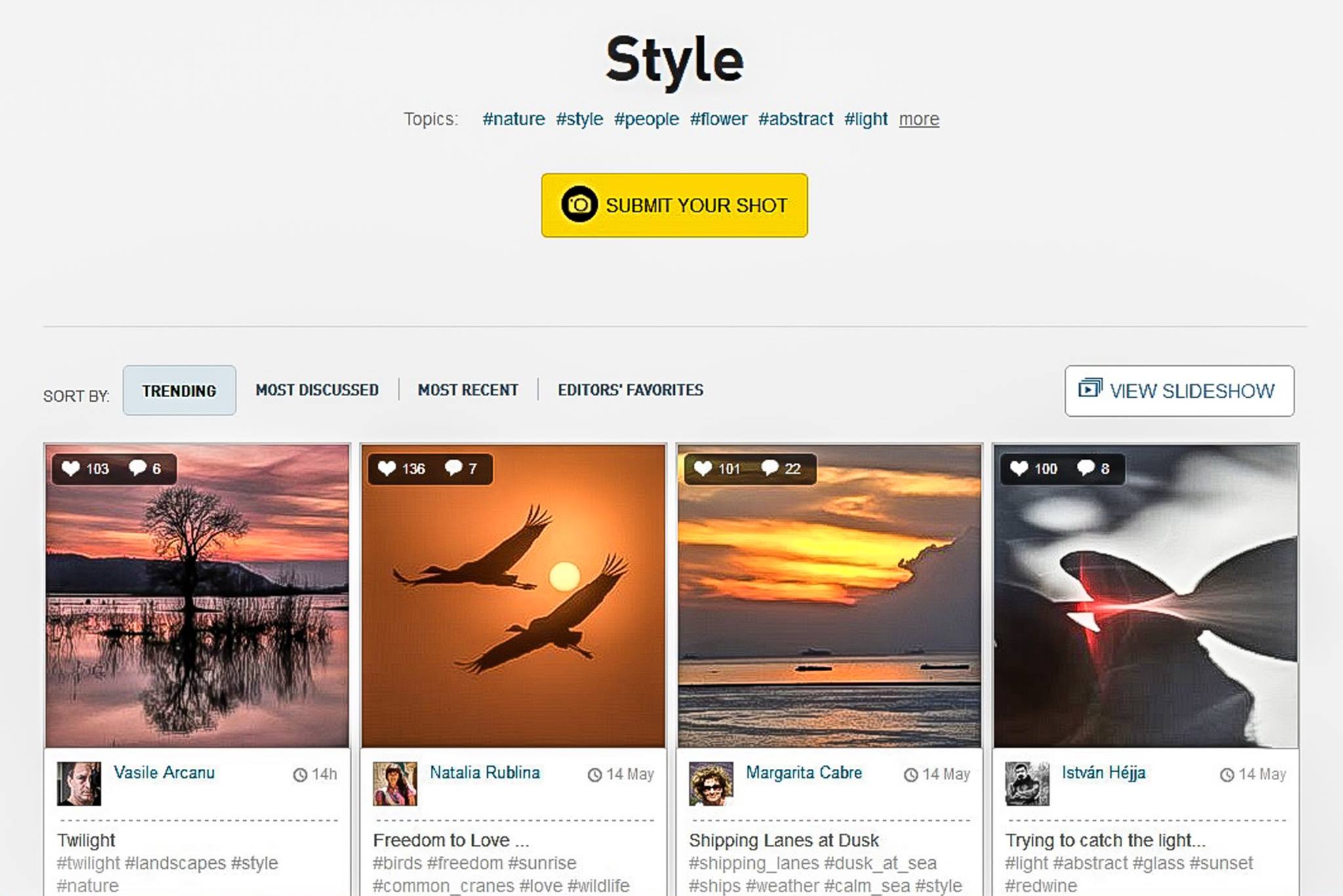Sort photos by Trending

point(179,391)
